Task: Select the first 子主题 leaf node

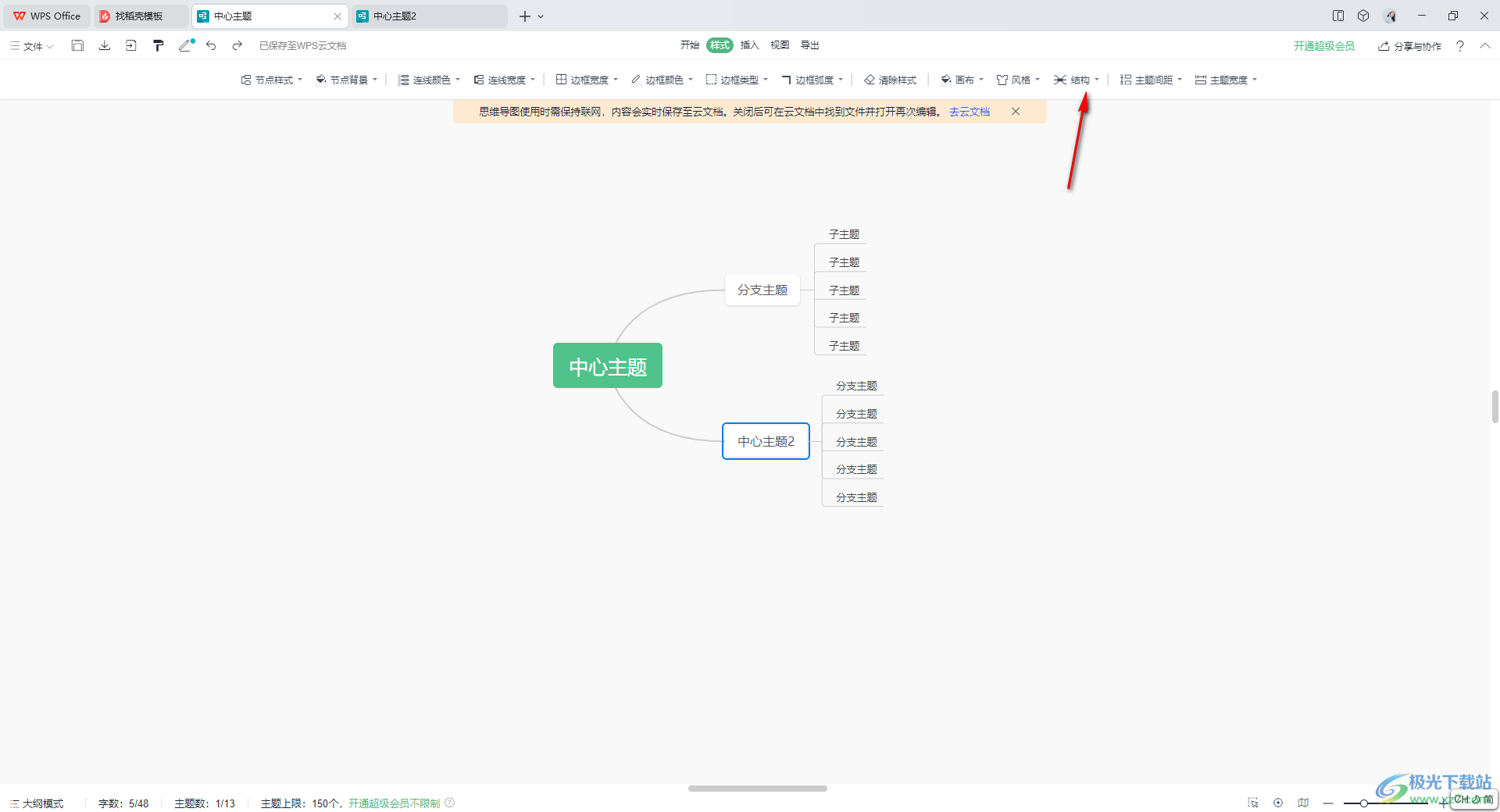Action: click(844, 234)
